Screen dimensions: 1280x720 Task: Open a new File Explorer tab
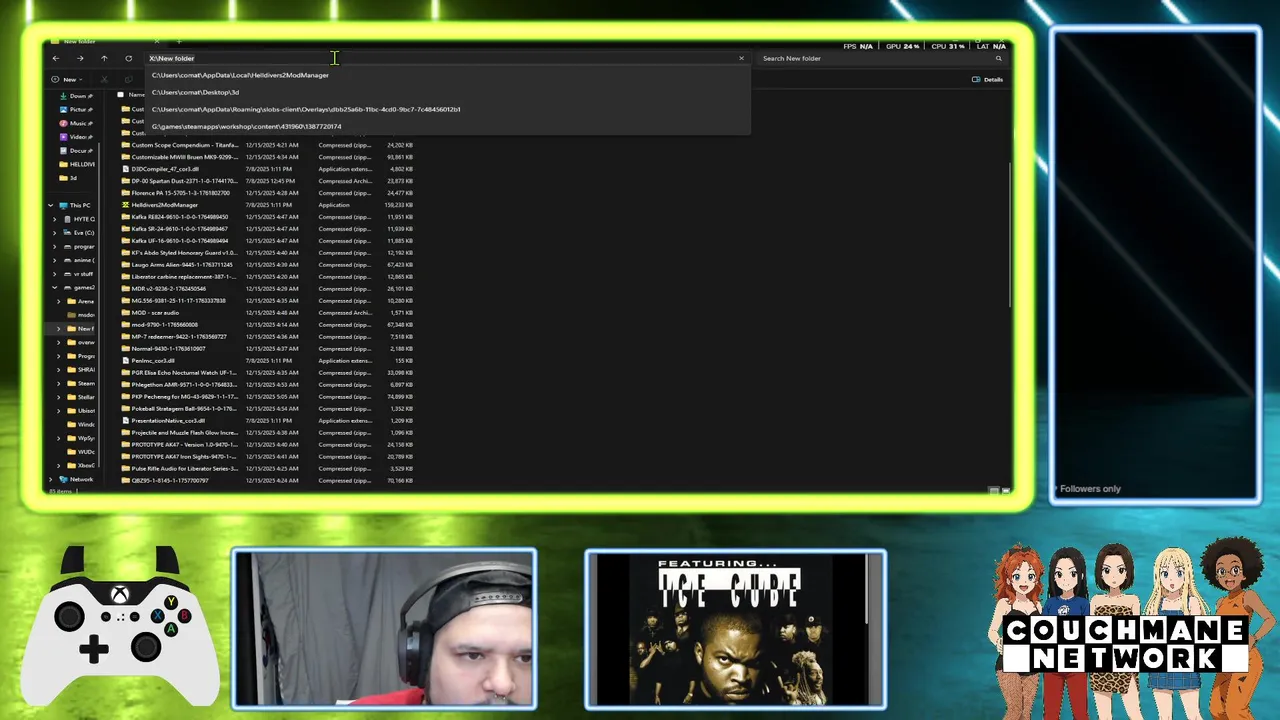pos(179,41)
